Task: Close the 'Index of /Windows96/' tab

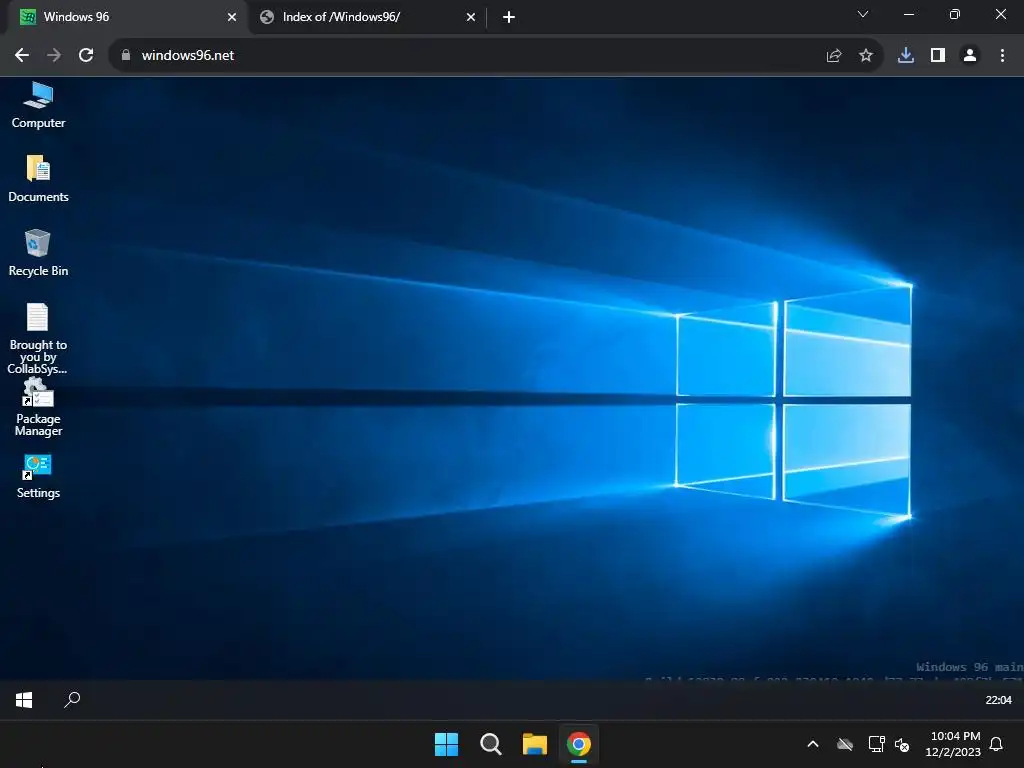Action: coord(471,17)
